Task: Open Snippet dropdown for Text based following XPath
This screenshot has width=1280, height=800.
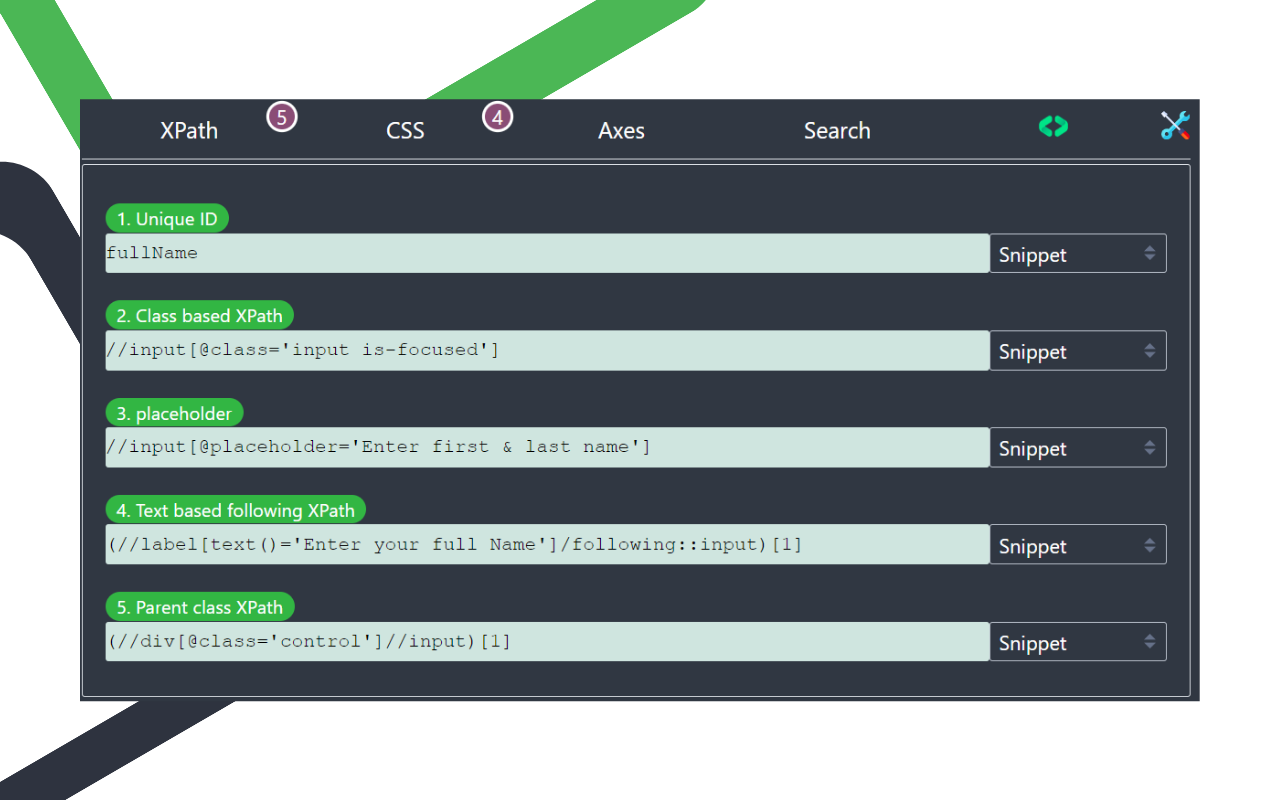Action: pyautogui.click(x=1078, y=545)
